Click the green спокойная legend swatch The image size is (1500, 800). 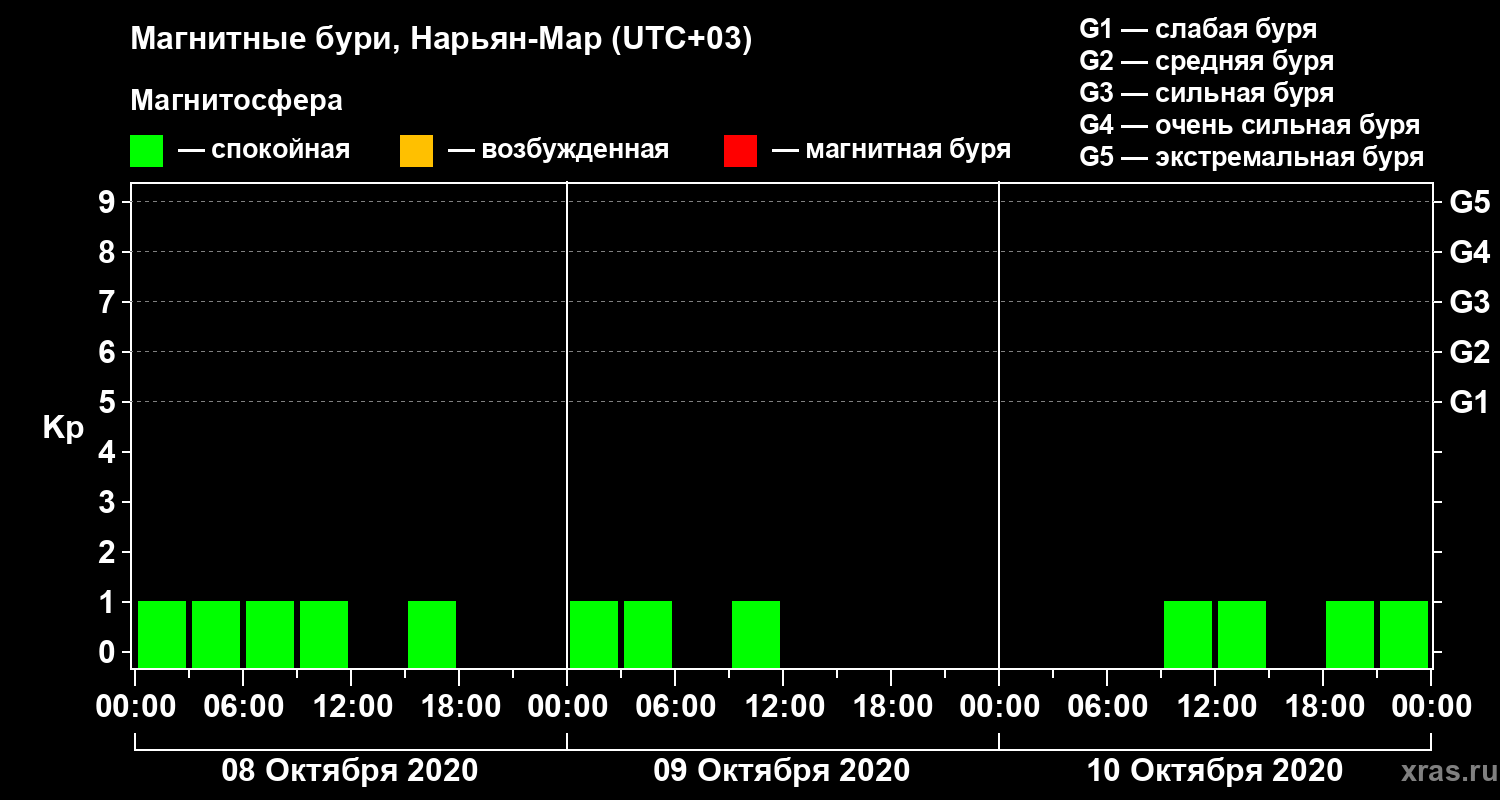146,151
